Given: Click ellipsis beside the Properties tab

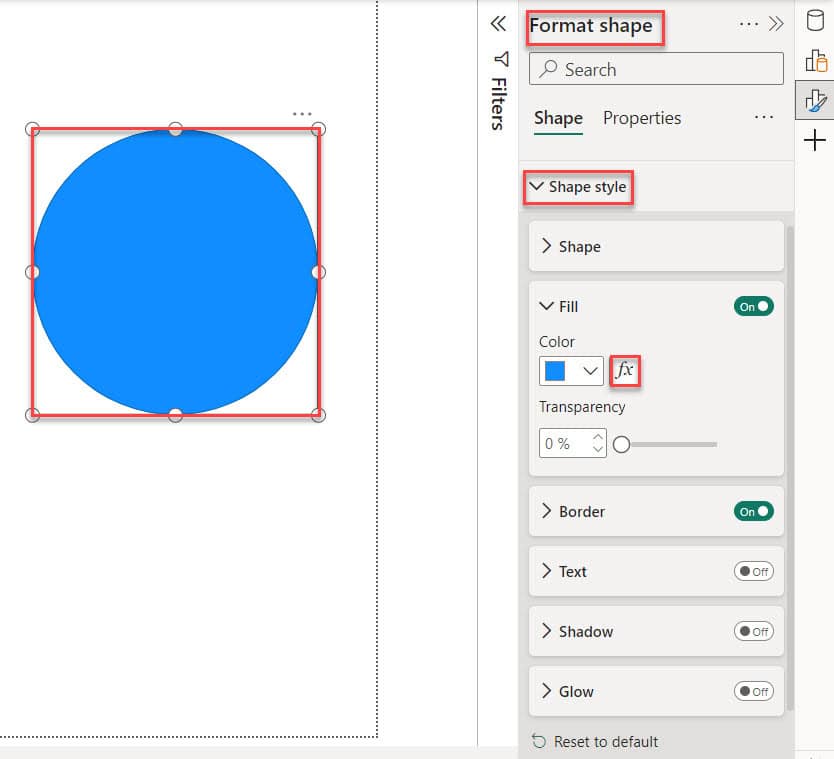Looking at the screenshot, I should click(764, 117).
